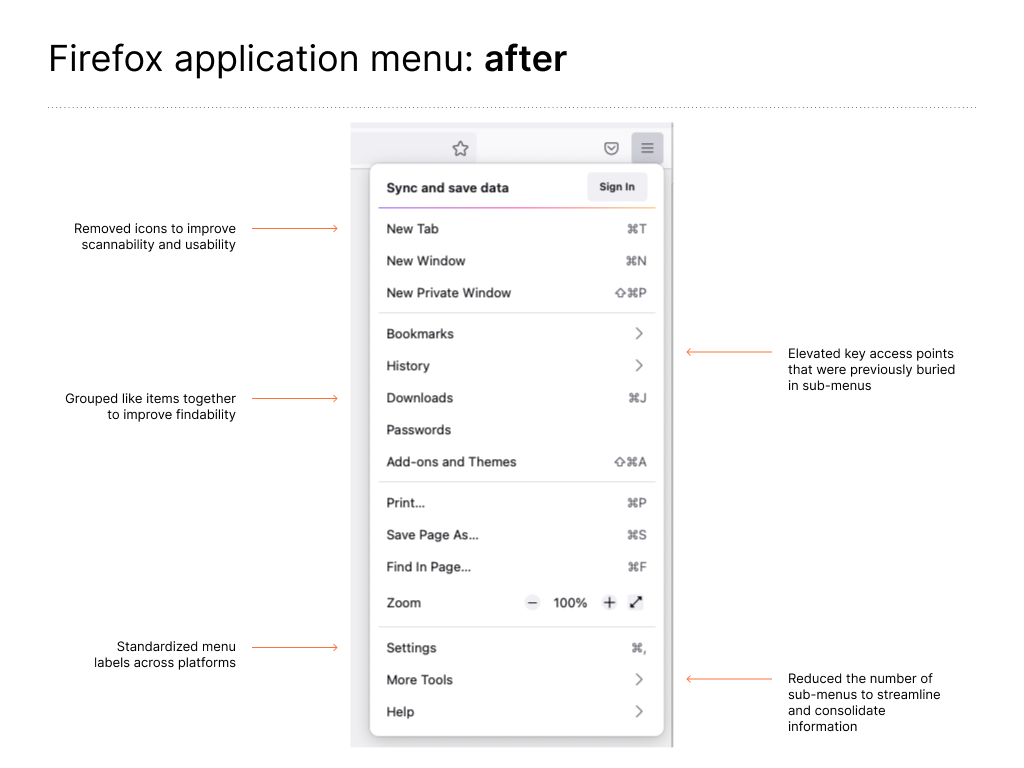The image size is (1024, 768).
Task: Reset zoom by clicking 100% label
Action: pyautogui.click(x=570, y=603)
